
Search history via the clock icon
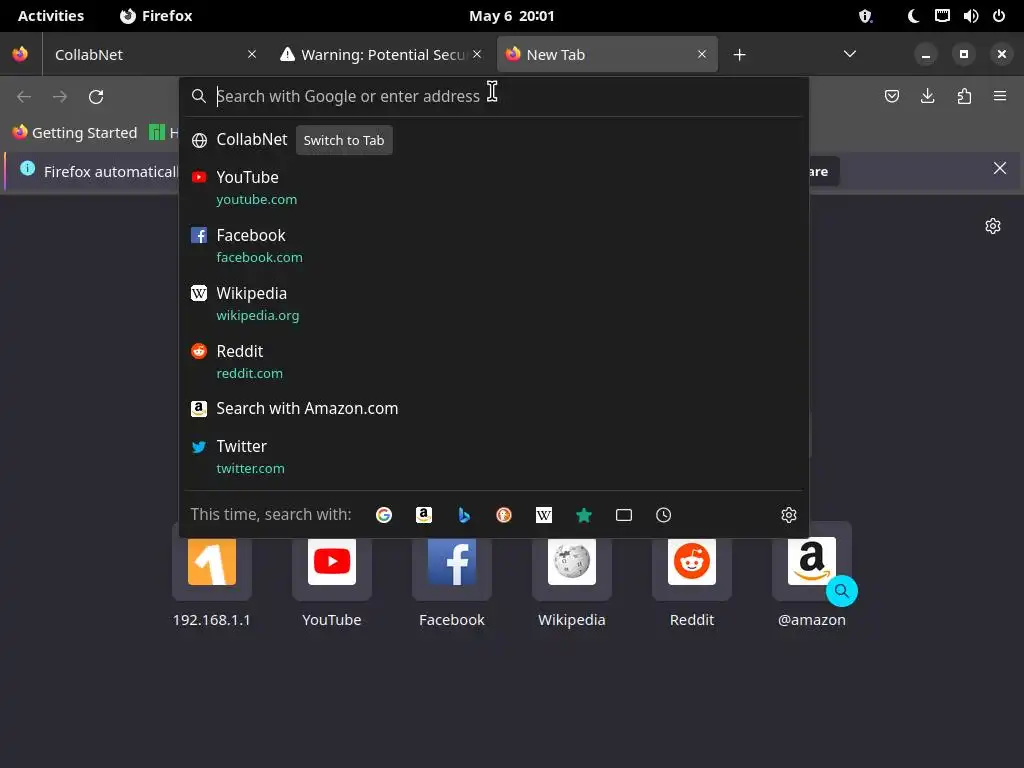(664, 515)
